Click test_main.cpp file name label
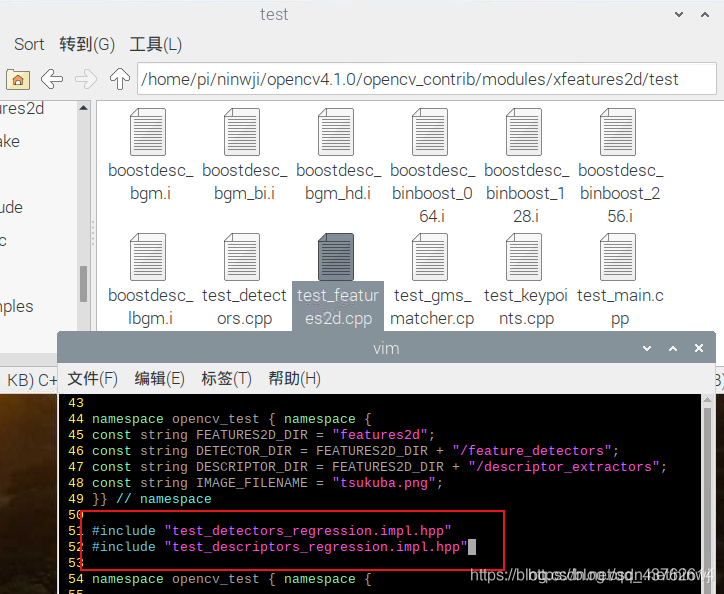 point(620,307)
